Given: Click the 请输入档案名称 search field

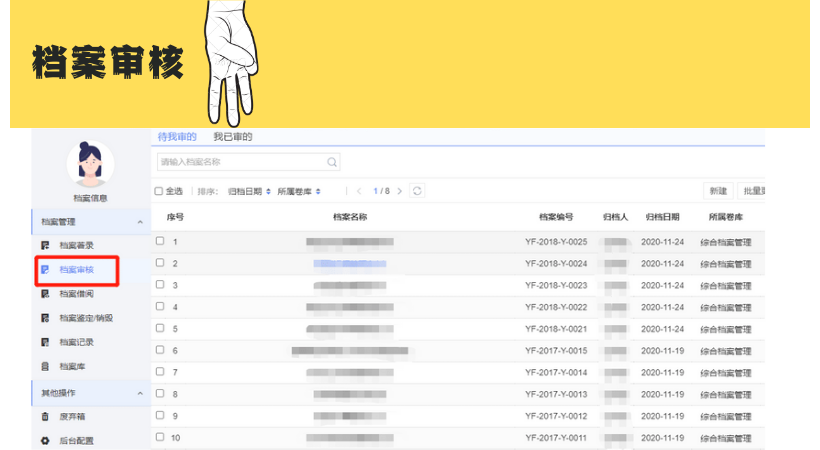Looking at the screenshot, I should pyautogui.click(x=240, y=162).
